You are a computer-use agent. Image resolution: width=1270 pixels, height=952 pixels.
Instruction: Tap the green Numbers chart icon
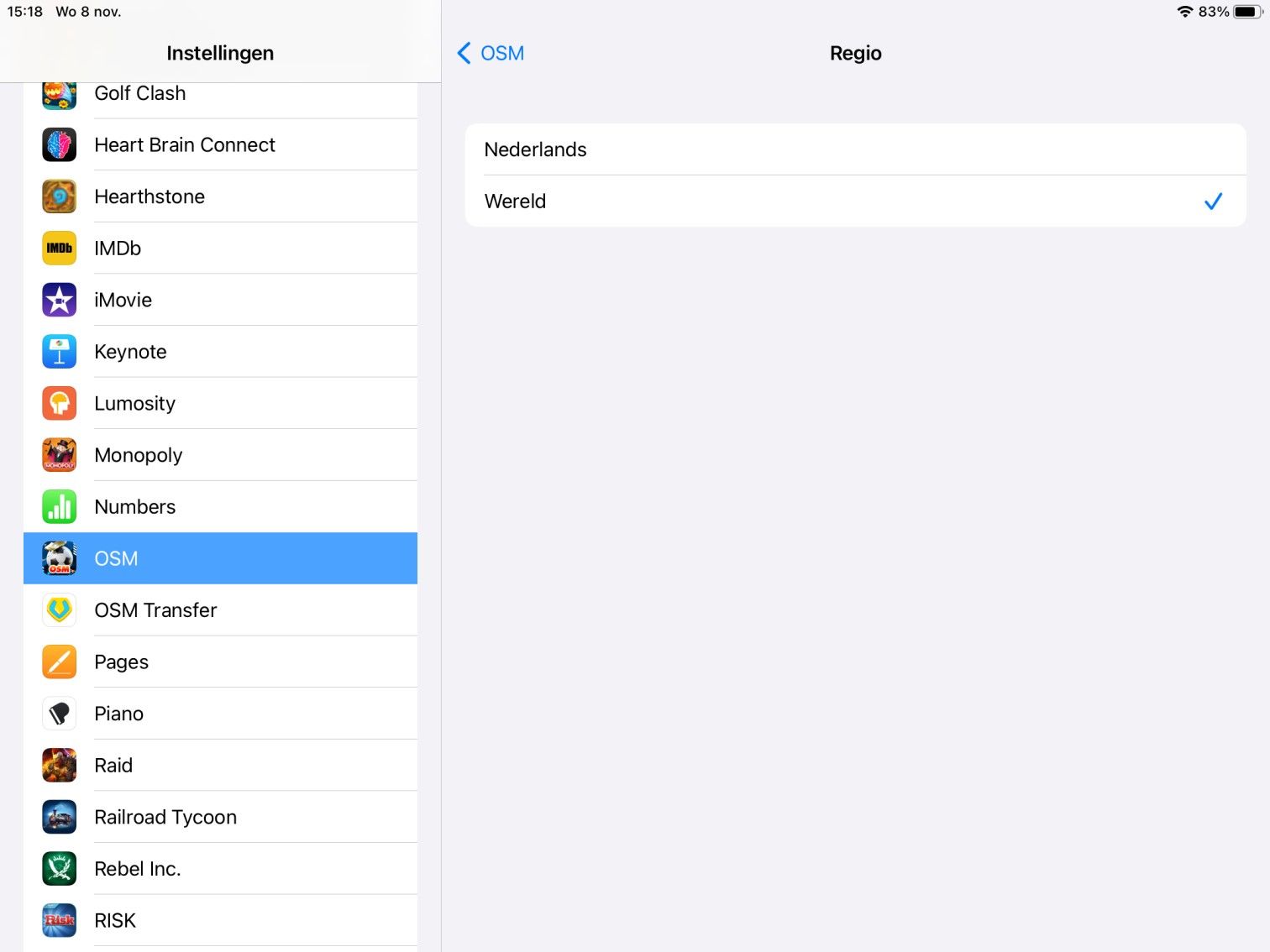click(x=60, y=507)
